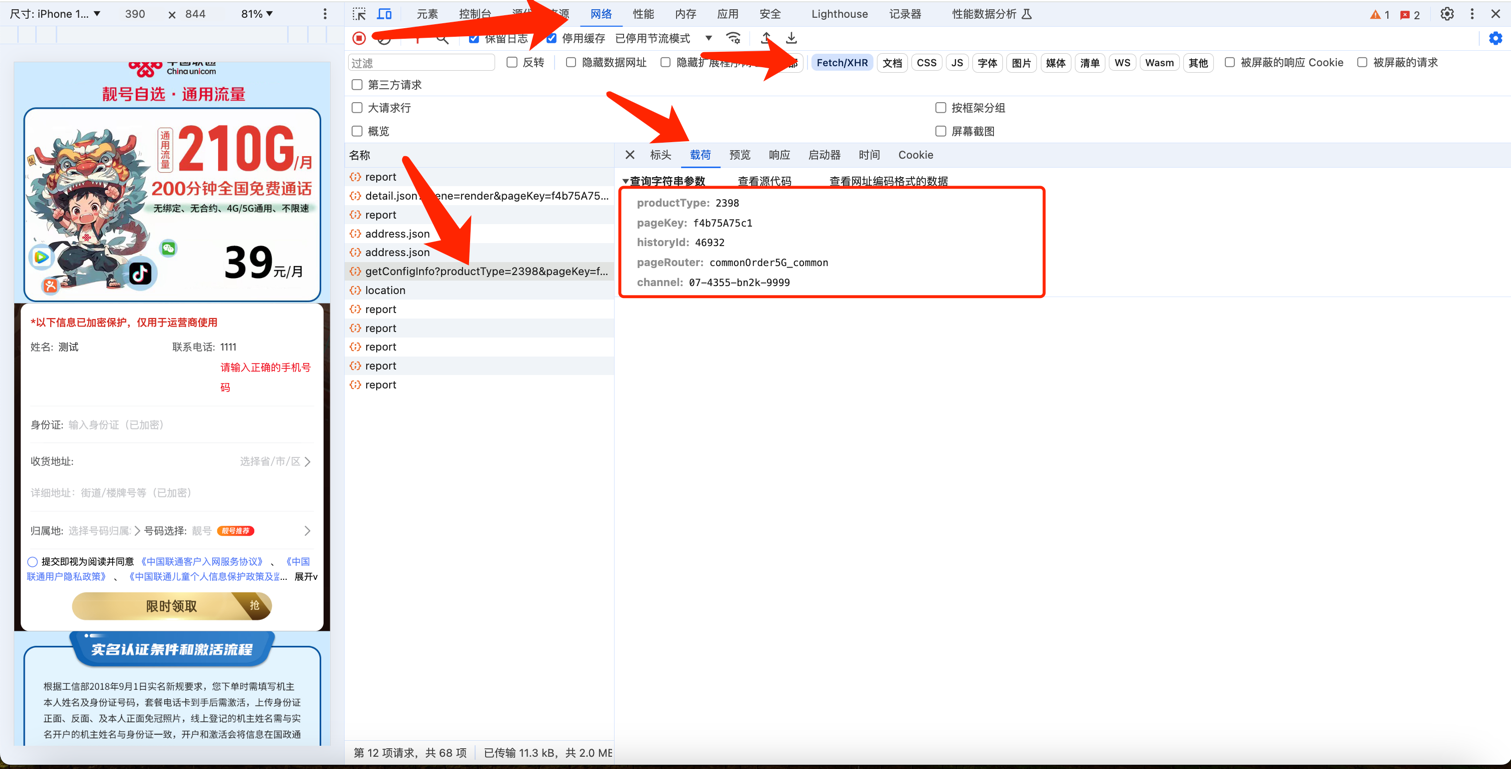Stop recording network log

click(x=359, y=38)
